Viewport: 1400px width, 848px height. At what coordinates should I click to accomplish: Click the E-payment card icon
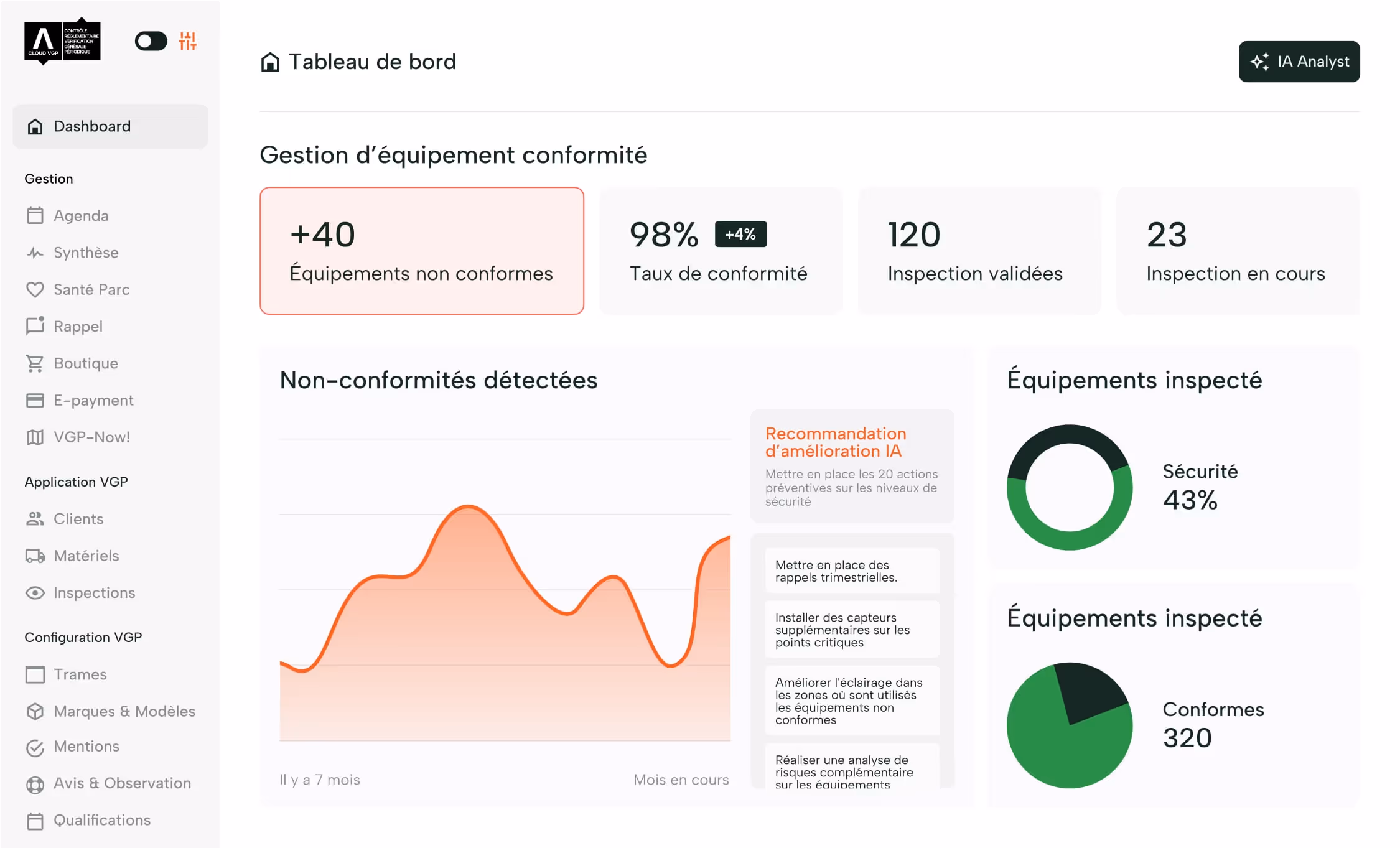[35, 400]
